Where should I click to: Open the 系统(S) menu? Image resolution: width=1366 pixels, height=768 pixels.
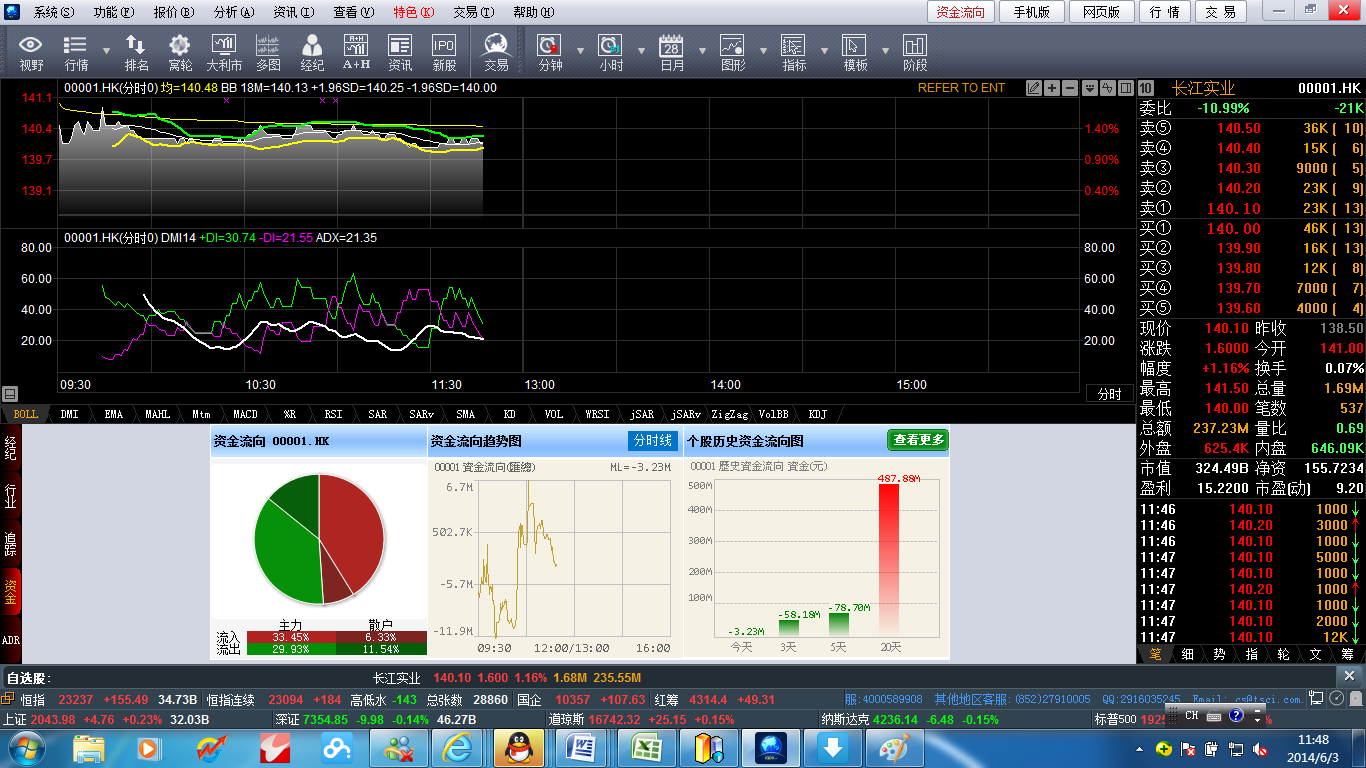[x=53, y=12]
